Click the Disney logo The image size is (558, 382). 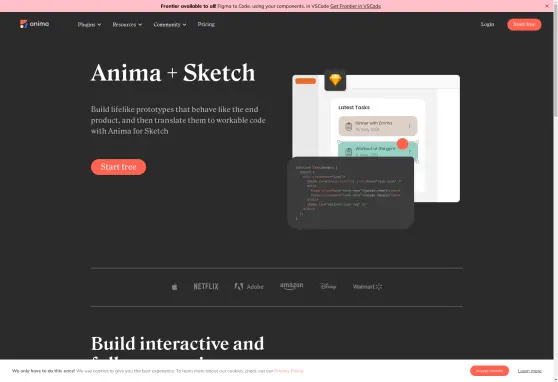click(x=328, y=286)
